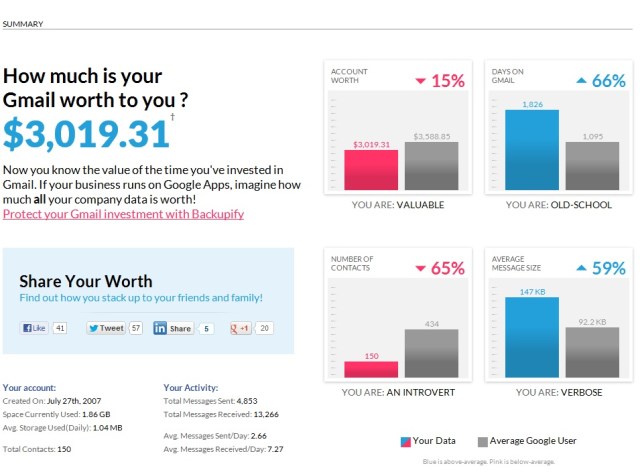Click the Tweet count bubble showing 57
The width and height of the screenshot is (640, 472).
click(x=136, y=328)
